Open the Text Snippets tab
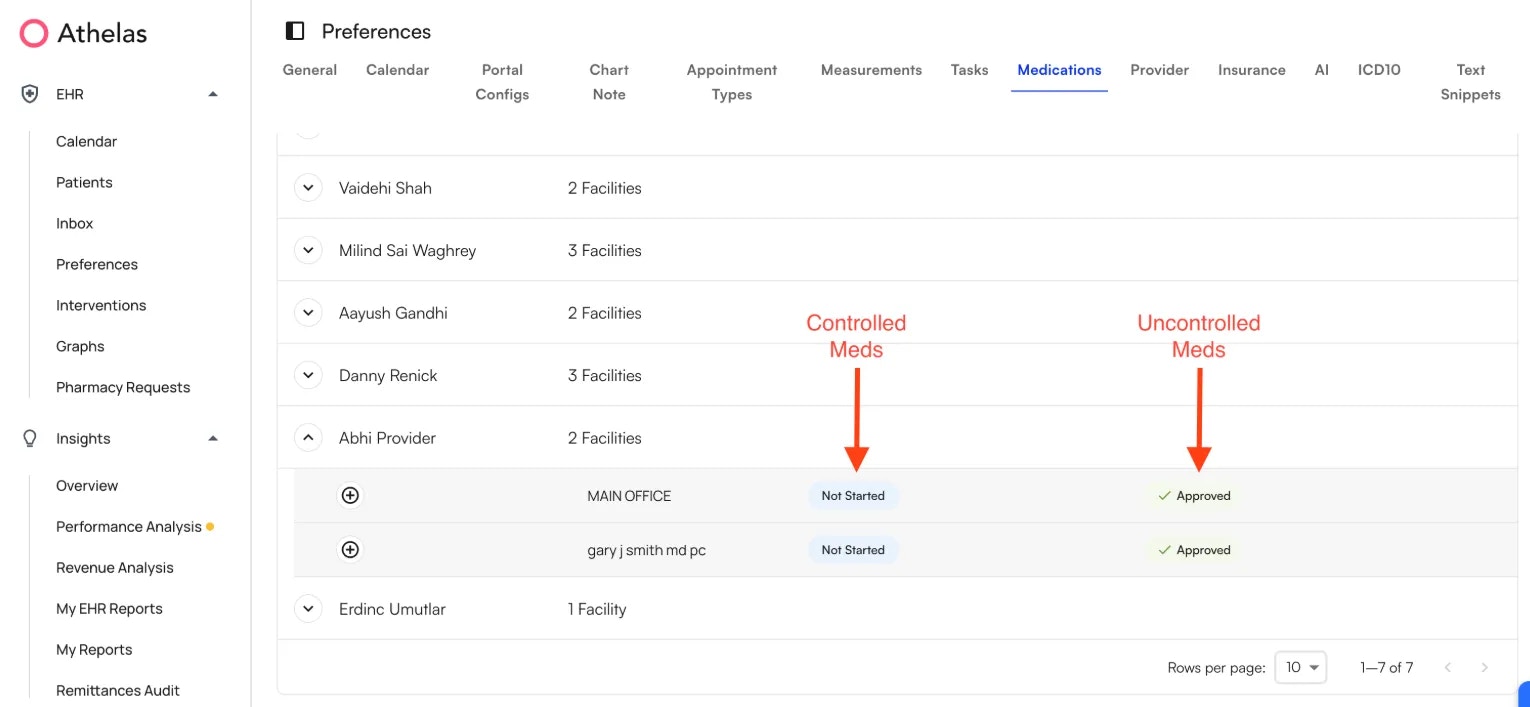The image size is (1530, 707). [1470, 82]
